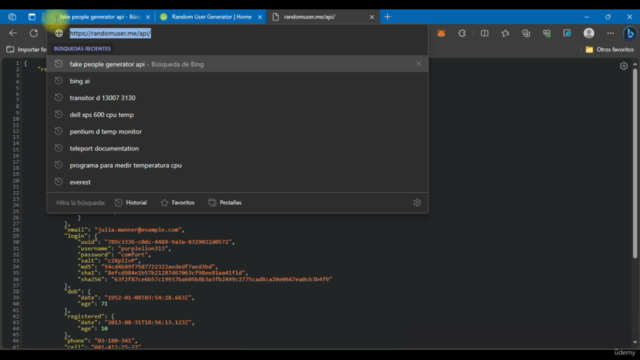640x360 pixels.
Task: Reload the page with the refresh icon
Action: [x=34, y=33]
